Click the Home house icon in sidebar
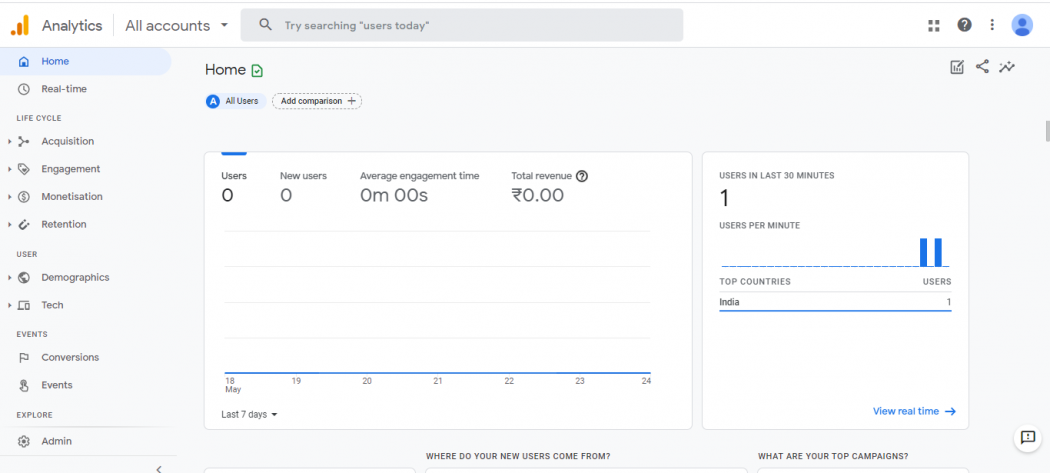 [x=24, y=62]
